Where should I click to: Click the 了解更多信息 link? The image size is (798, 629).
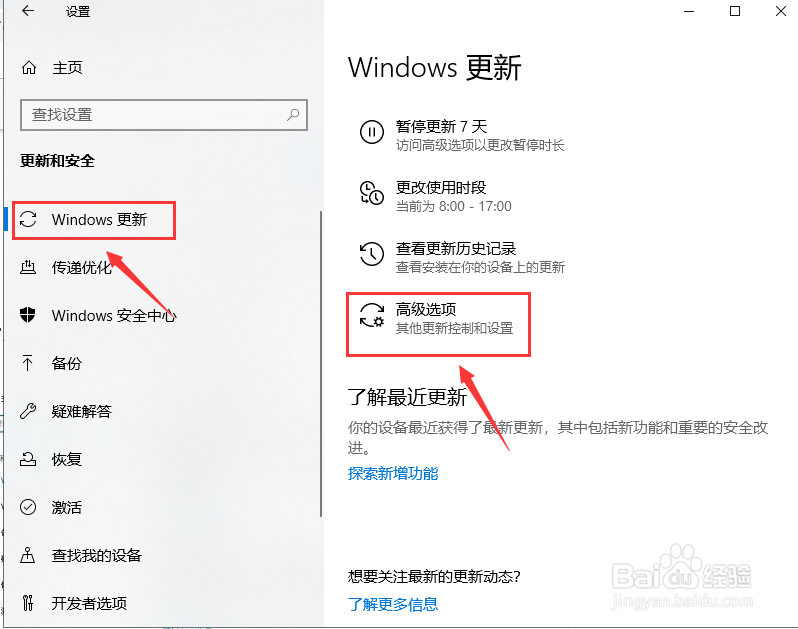(393, 604)
